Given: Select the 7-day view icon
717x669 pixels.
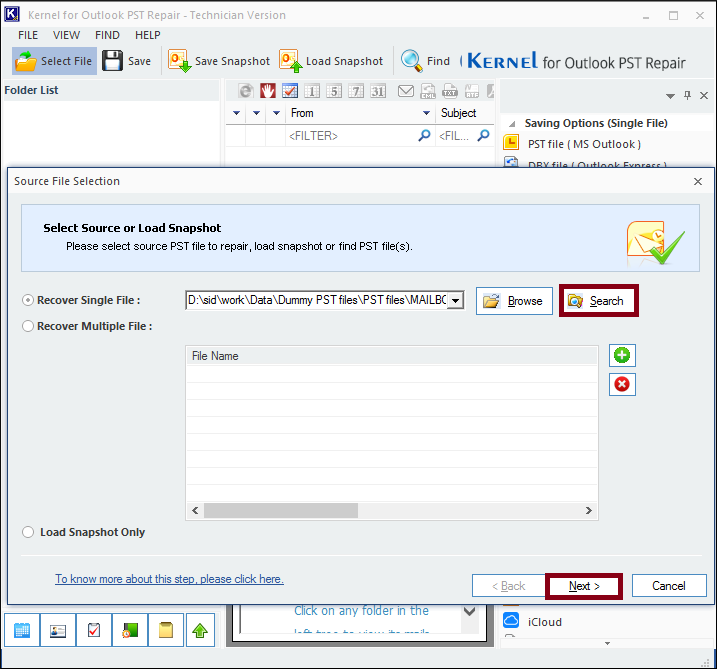Looking at the screenshot, I should point(356,91).
